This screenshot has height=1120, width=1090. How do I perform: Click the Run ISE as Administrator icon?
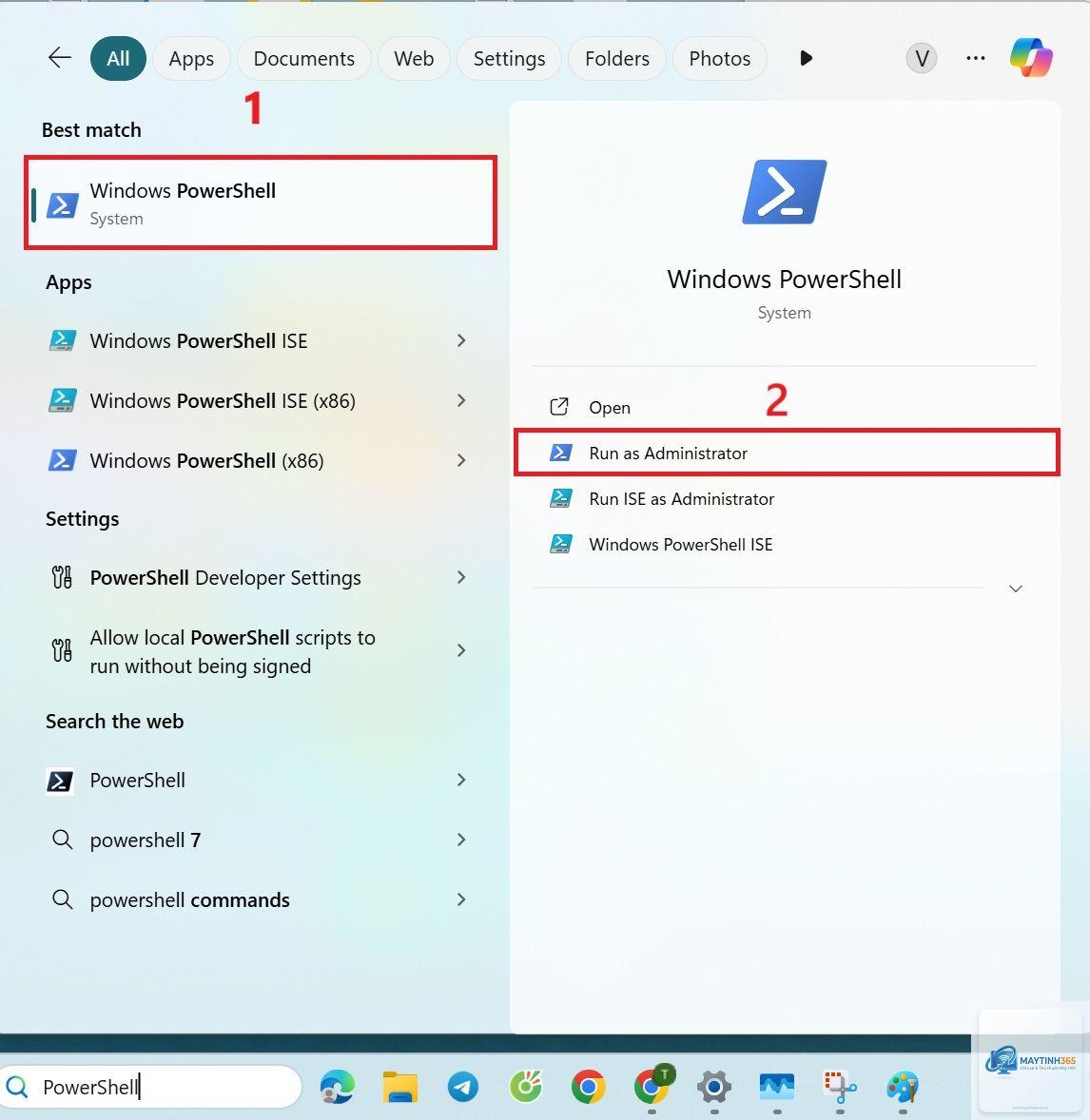560,498
